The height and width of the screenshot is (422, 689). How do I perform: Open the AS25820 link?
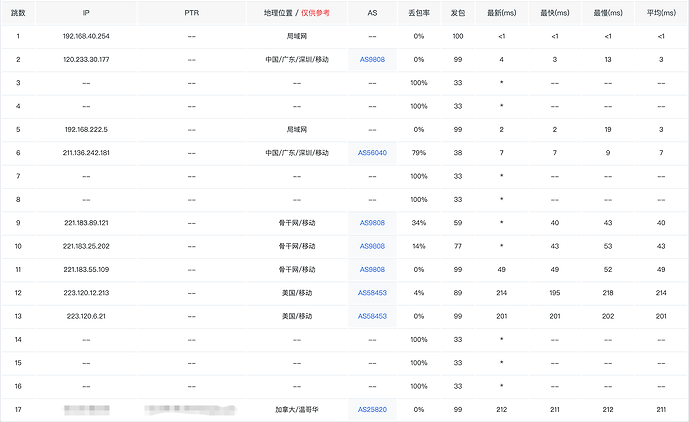372,409
